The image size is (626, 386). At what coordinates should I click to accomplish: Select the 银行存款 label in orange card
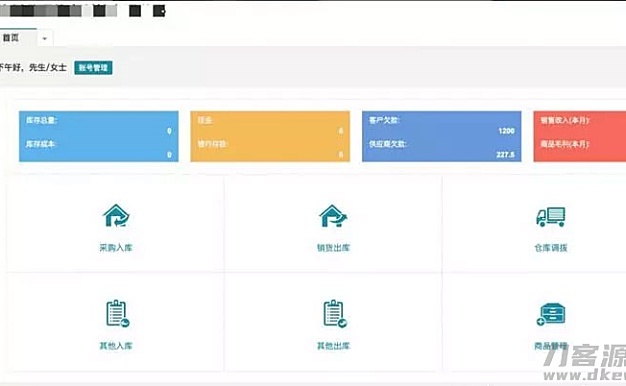pos(213,144)
